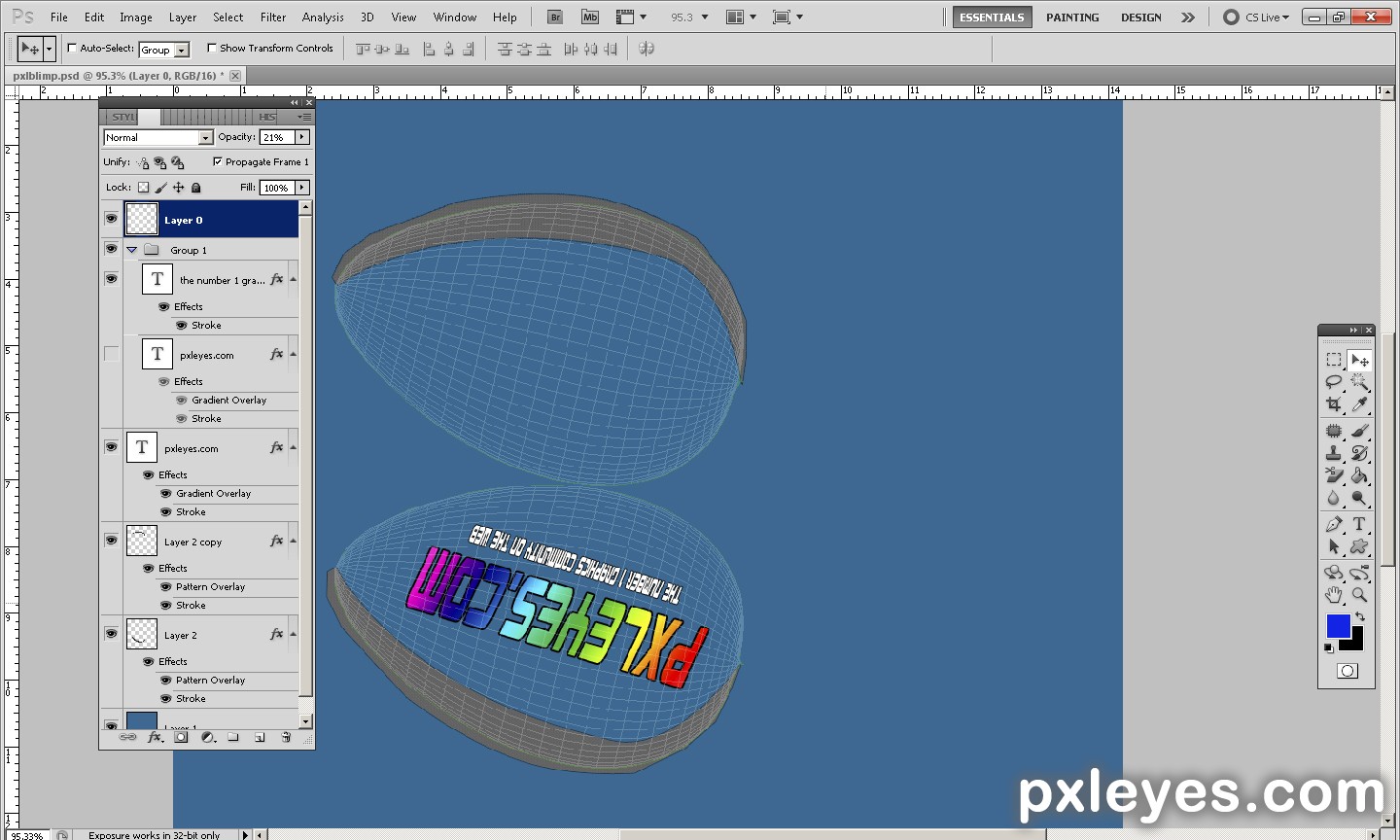Viewport: 1400px width, 840px height.
Task: Toggle Pattern Overlay effect visibility on Layer 2
Action: point(165,681)
